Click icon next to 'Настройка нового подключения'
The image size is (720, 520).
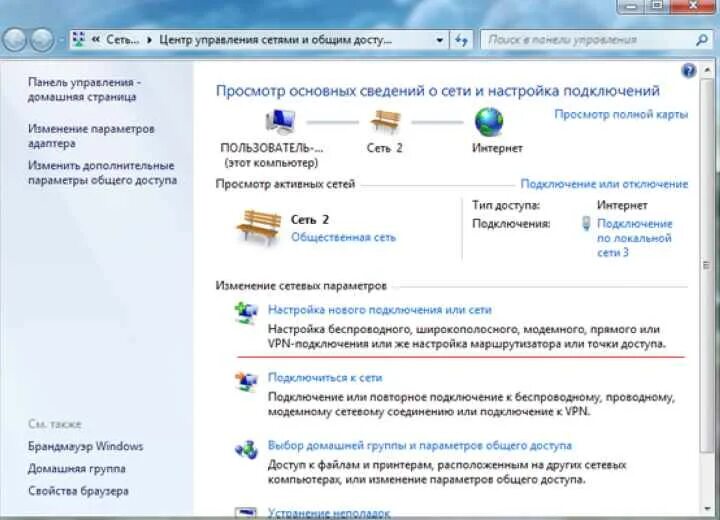point(246,313)
